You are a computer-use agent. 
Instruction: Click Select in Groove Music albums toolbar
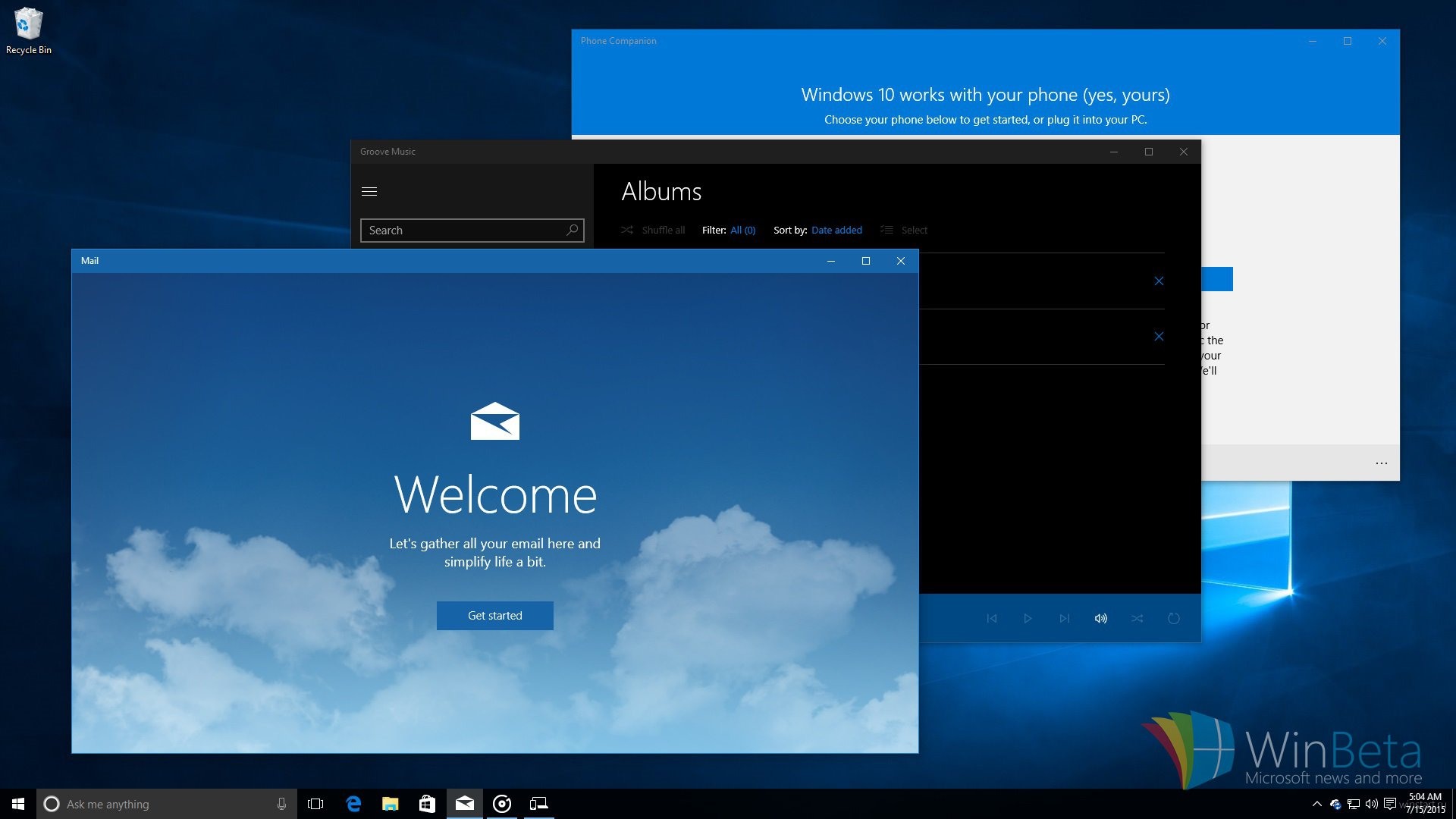[904, 230]
